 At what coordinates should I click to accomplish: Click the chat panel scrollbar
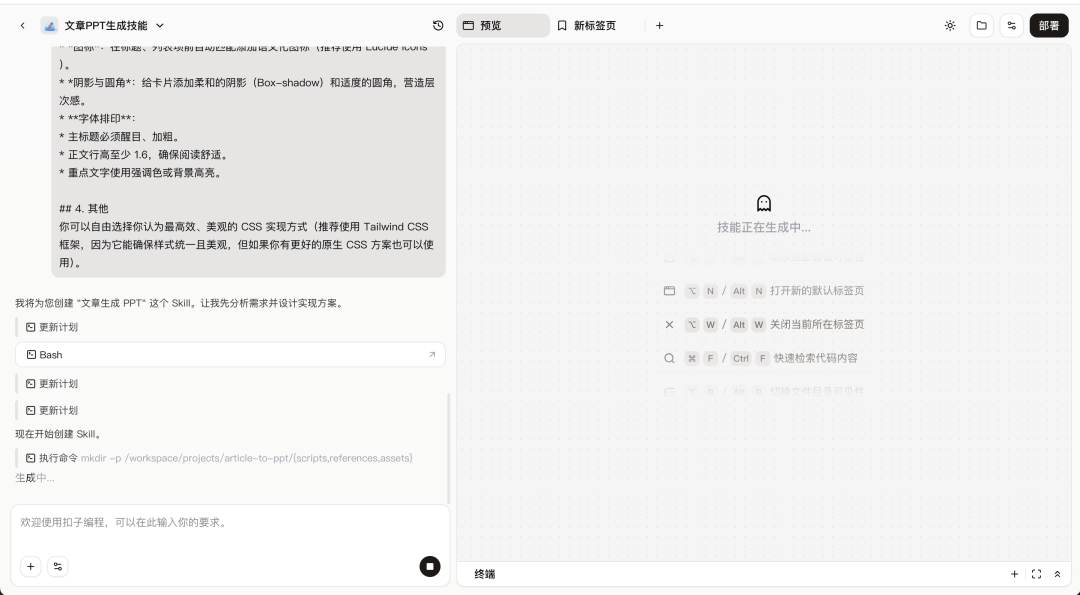[448, 448]
